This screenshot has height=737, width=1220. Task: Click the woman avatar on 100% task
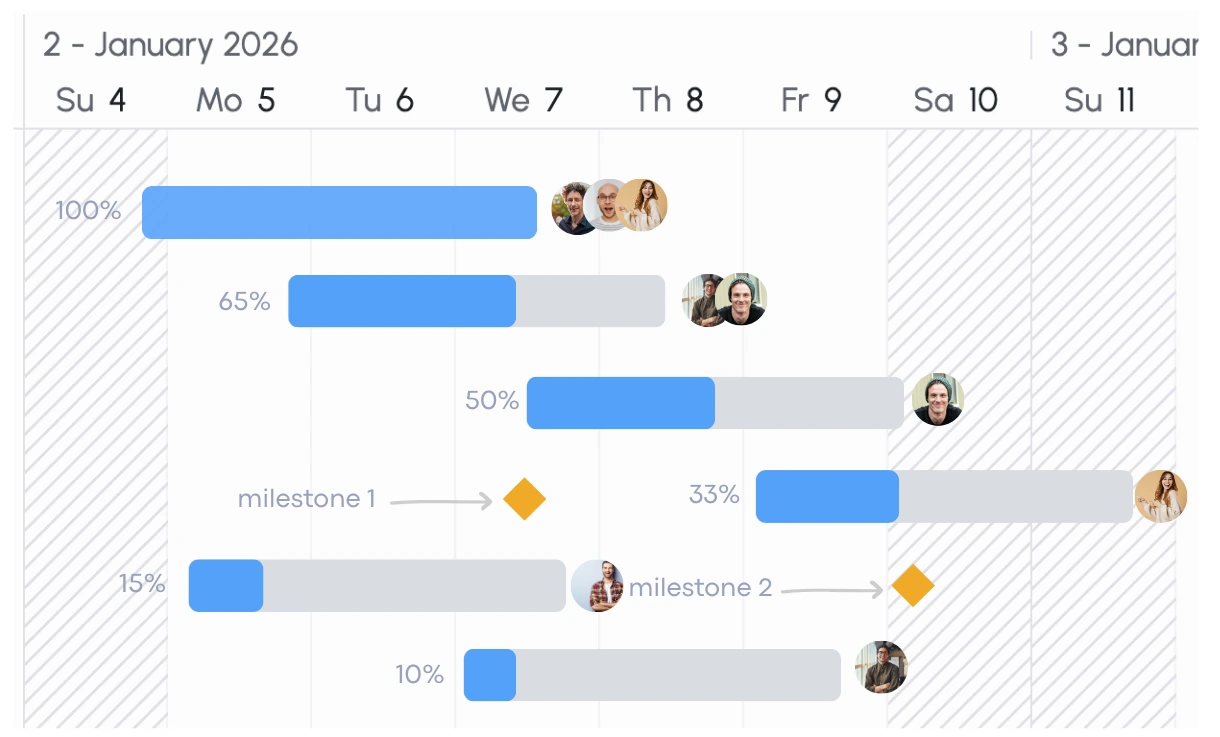pos(643,205)
